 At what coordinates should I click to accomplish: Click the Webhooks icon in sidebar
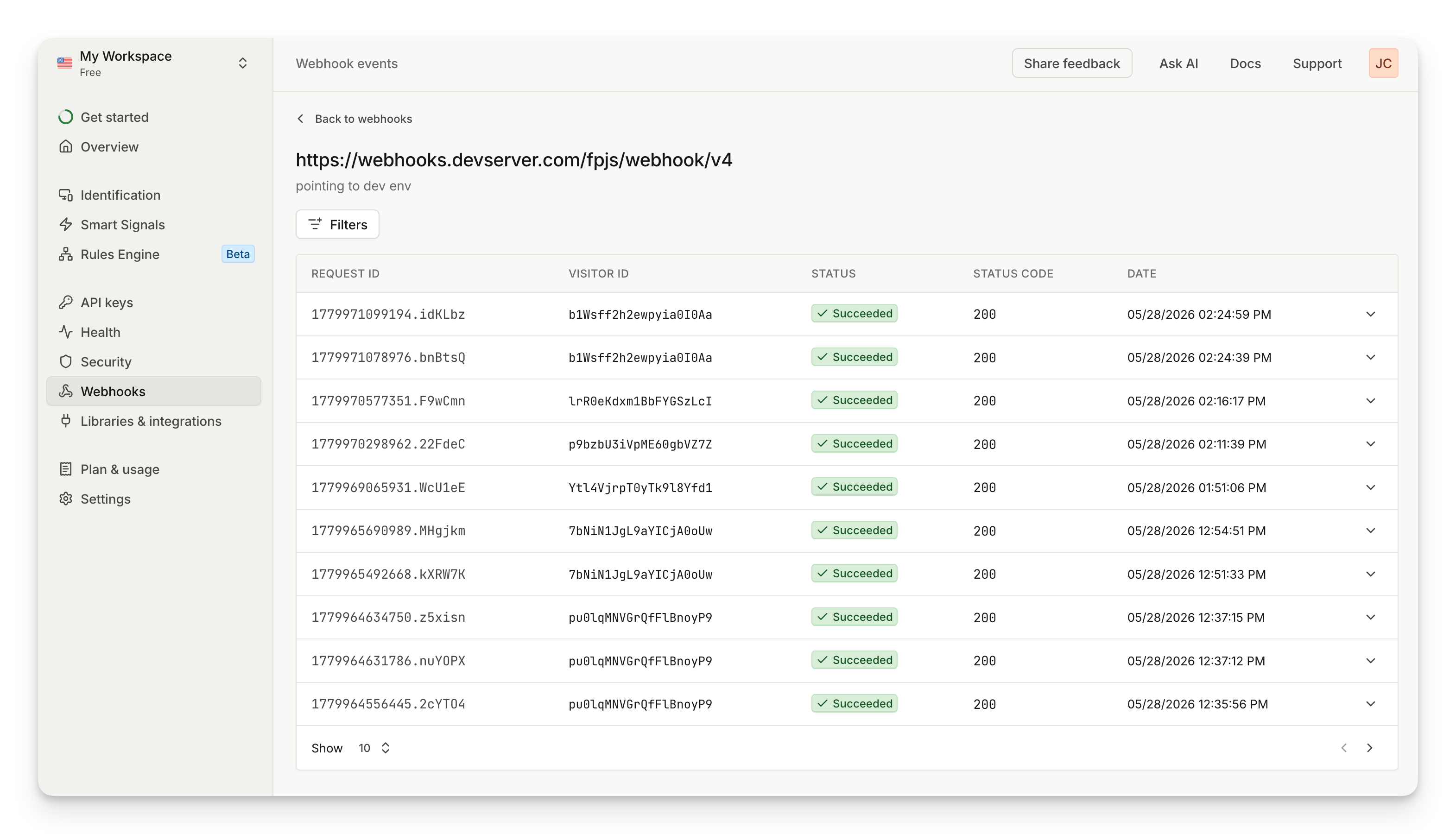coord(66,391)
